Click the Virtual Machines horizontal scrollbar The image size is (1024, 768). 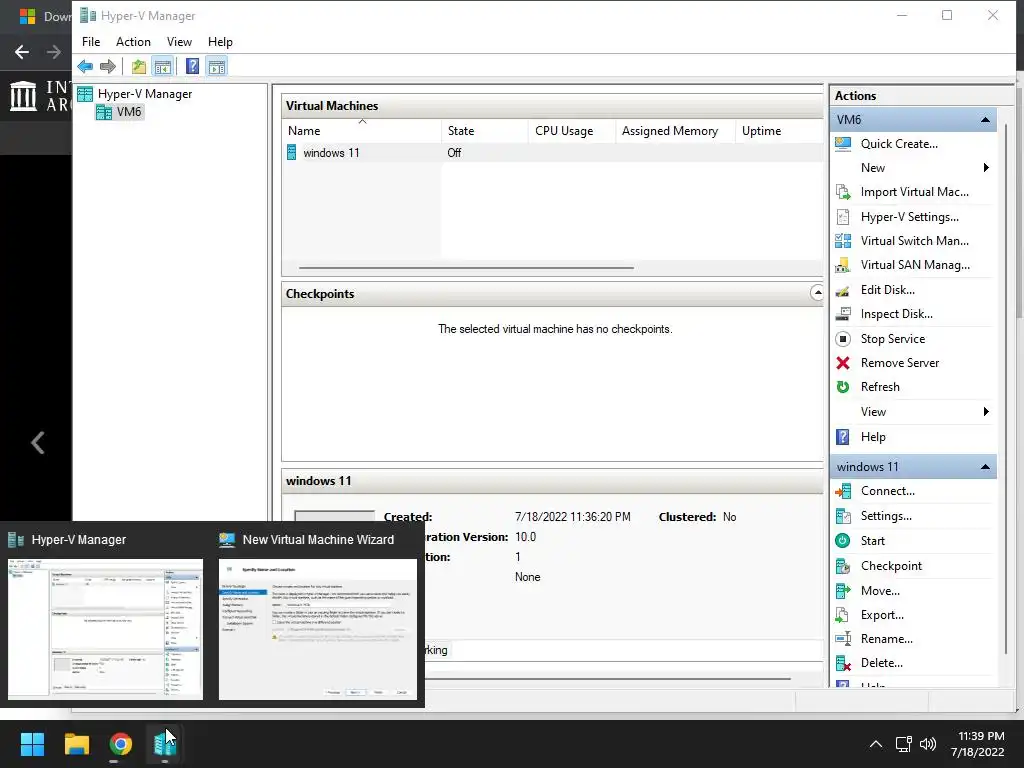pos(466,268)
